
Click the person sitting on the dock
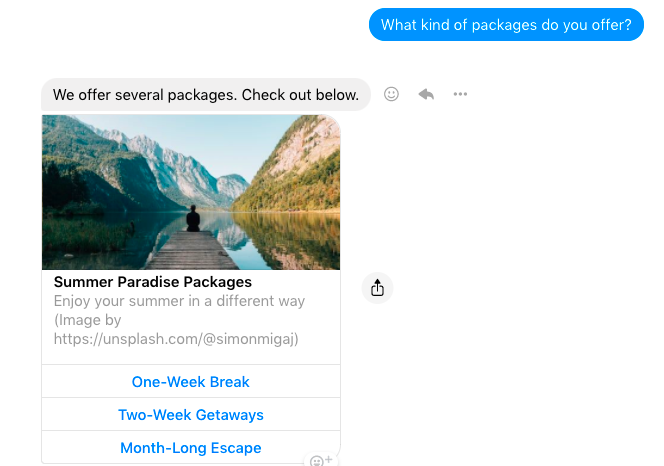coord(193,219)
